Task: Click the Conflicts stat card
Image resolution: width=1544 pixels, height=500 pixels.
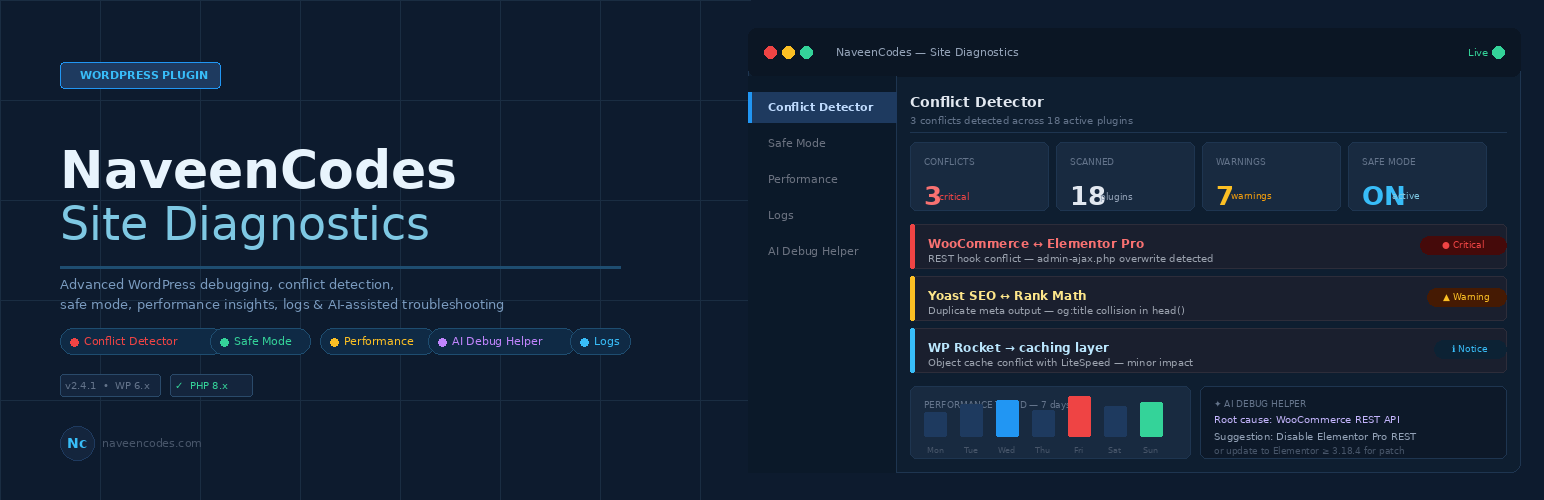Action: (979, 176)
